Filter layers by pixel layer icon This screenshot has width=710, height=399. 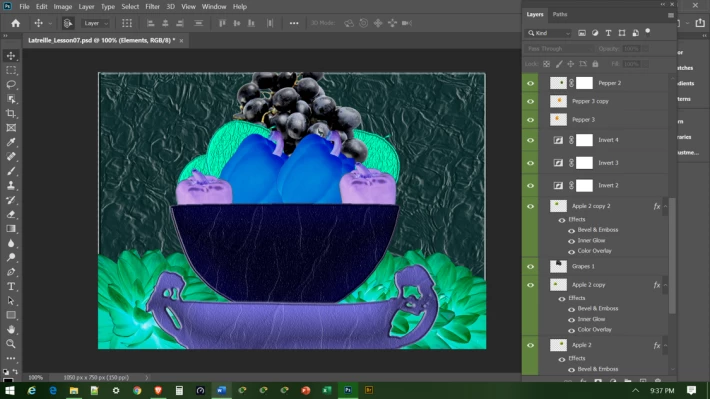click(582, 33)
